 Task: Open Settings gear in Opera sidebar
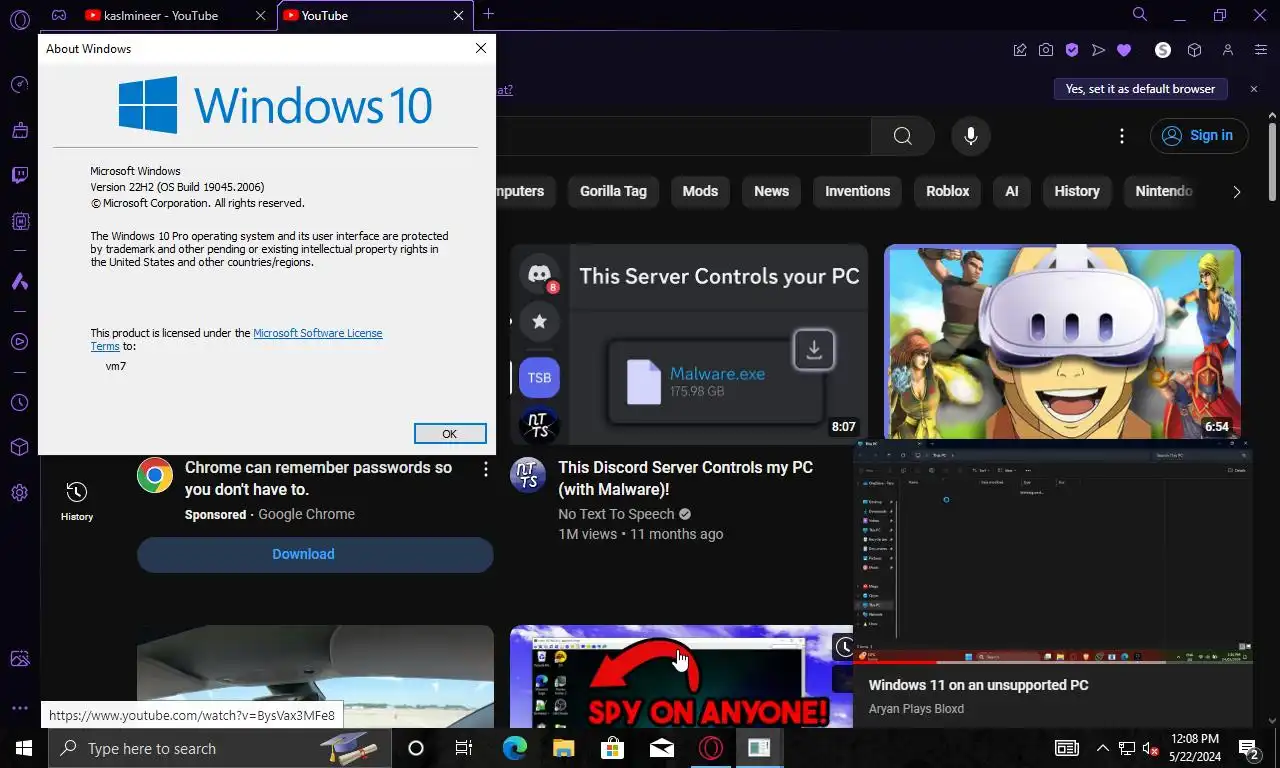[19, 493]
